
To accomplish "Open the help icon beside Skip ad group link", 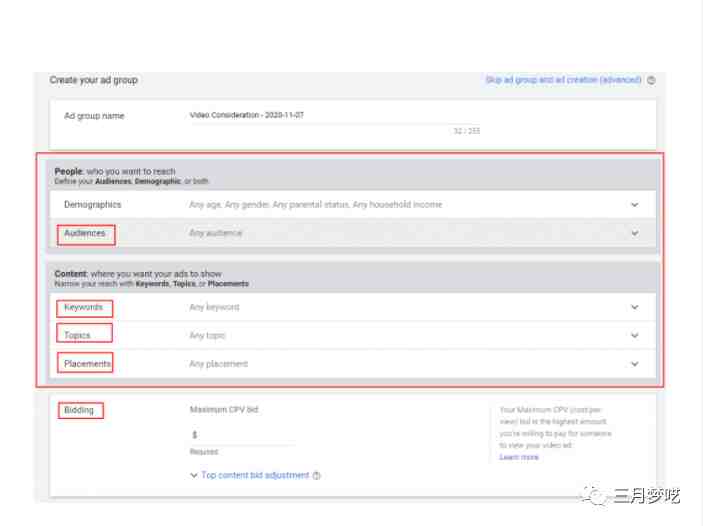I will 651,80.
